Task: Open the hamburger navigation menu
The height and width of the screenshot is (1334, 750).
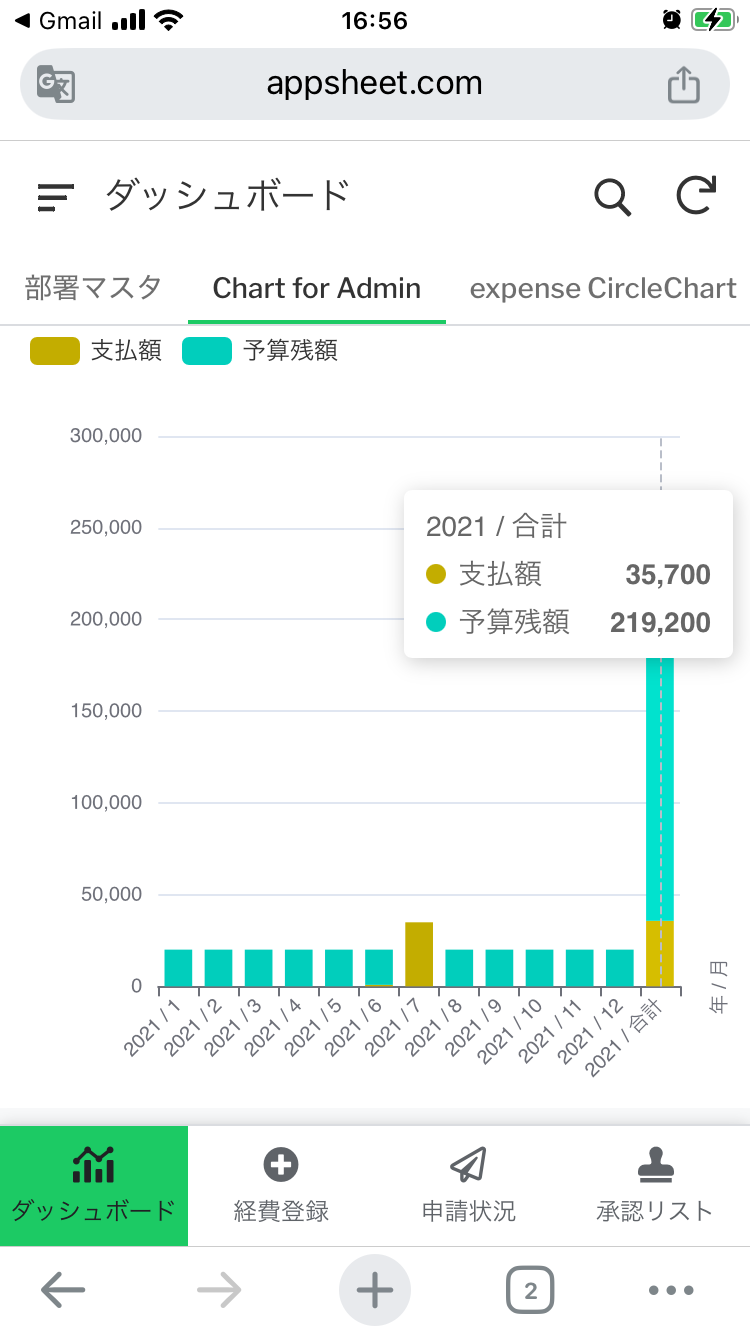Action: pyautogui.click(x=56, y=197)
